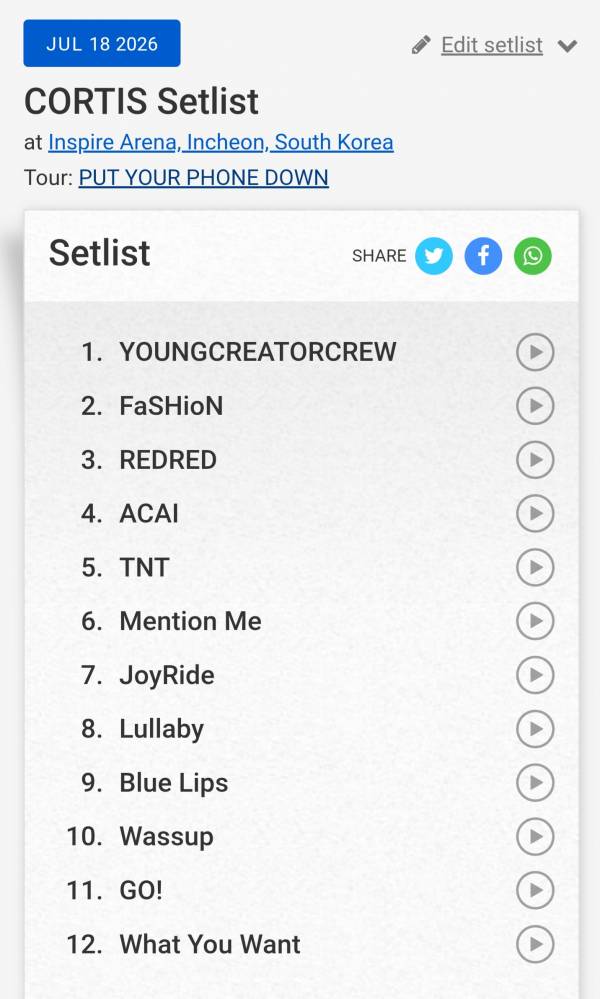This screenshot has height=999, width=600.
Task: Play the ACAI track
Action: [535, 514]
